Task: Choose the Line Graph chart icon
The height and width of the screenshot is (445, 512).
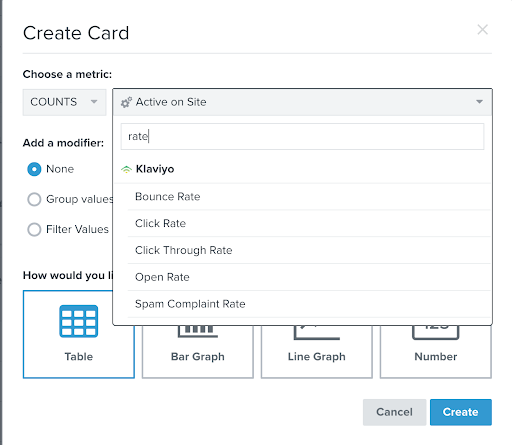Action: 317,332
